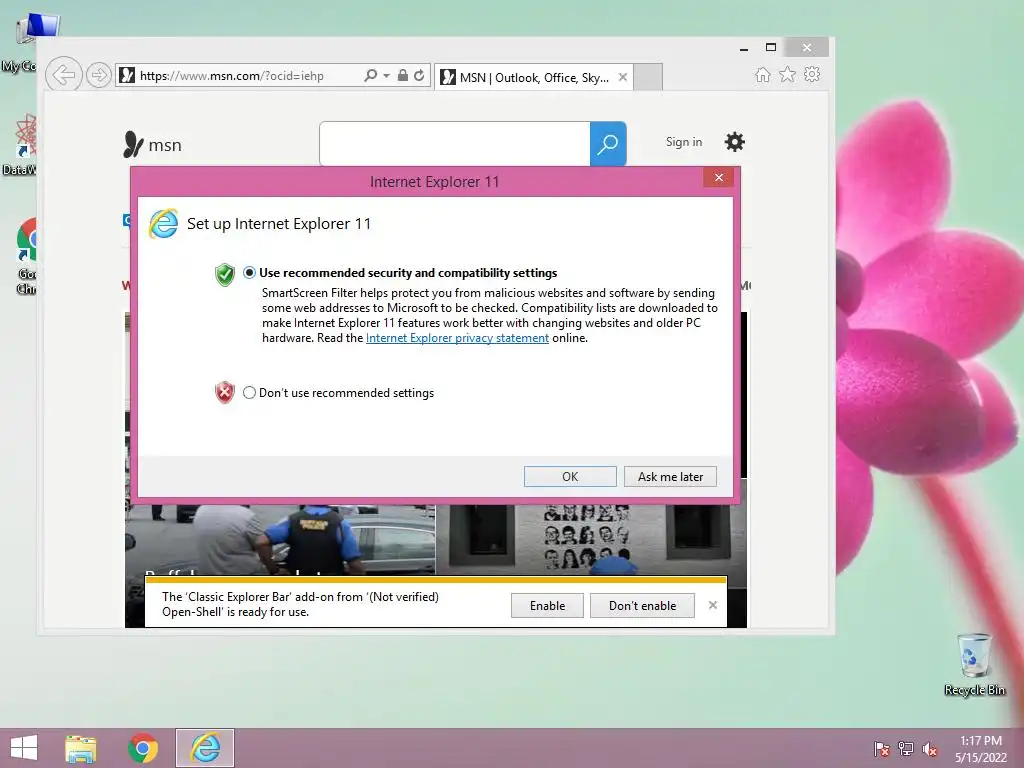Viewport: 1024px width, 768px height.
Task: Dismiss the add-on notification bar
Action: (x=712, y=605)
